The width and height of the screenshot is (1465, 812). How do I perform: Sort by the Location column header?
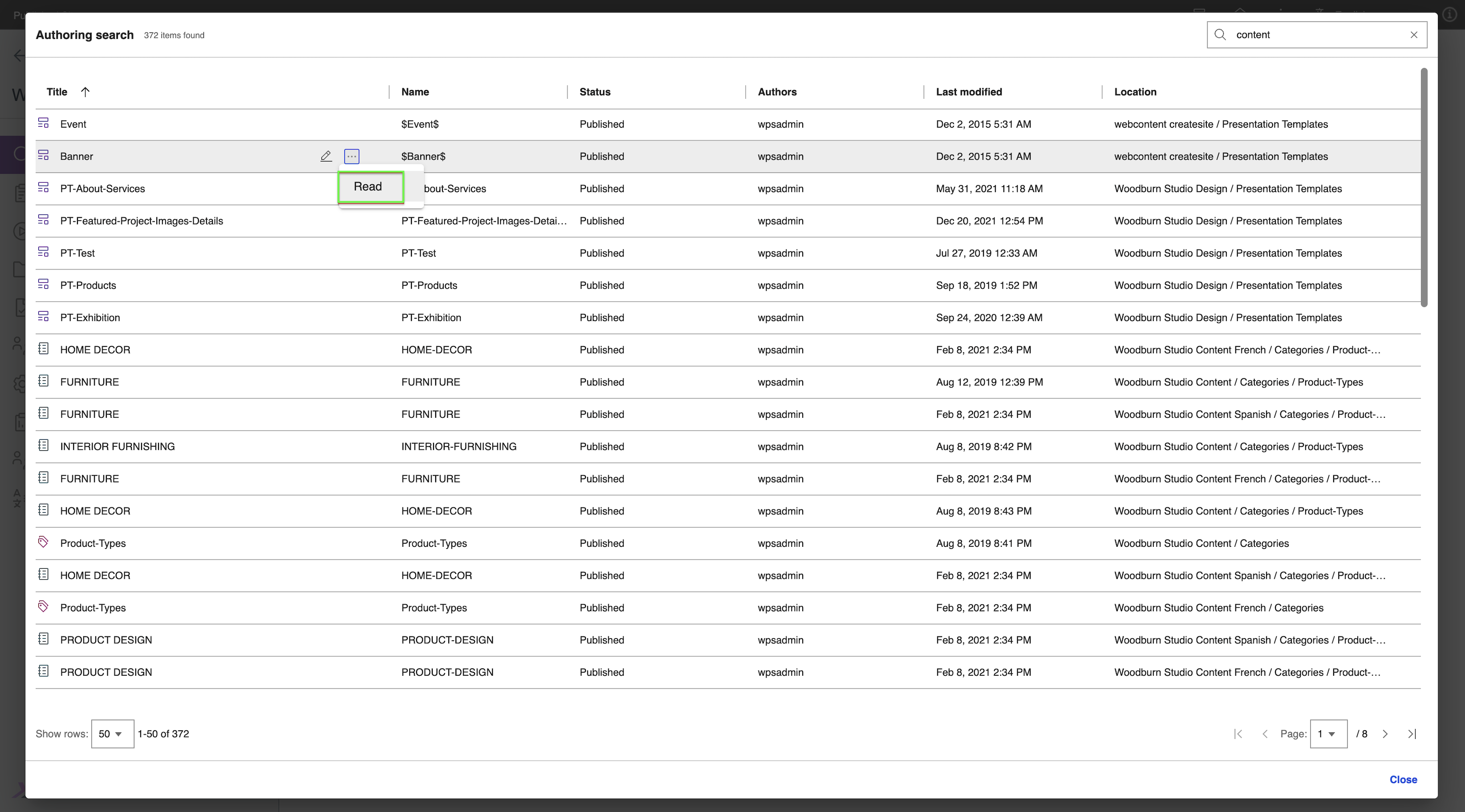coord(1135,92)
